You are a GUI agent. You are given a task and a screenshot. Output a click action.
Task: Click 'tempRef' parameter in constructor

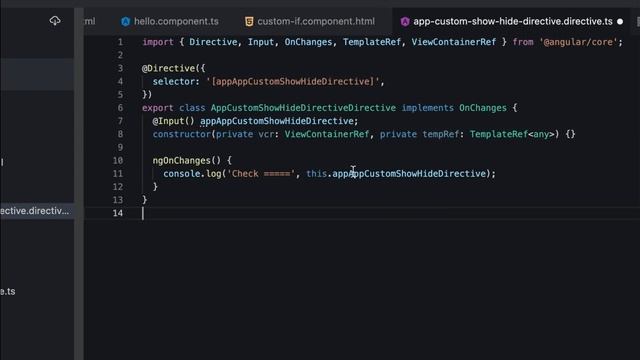click(x=440, y=134)
